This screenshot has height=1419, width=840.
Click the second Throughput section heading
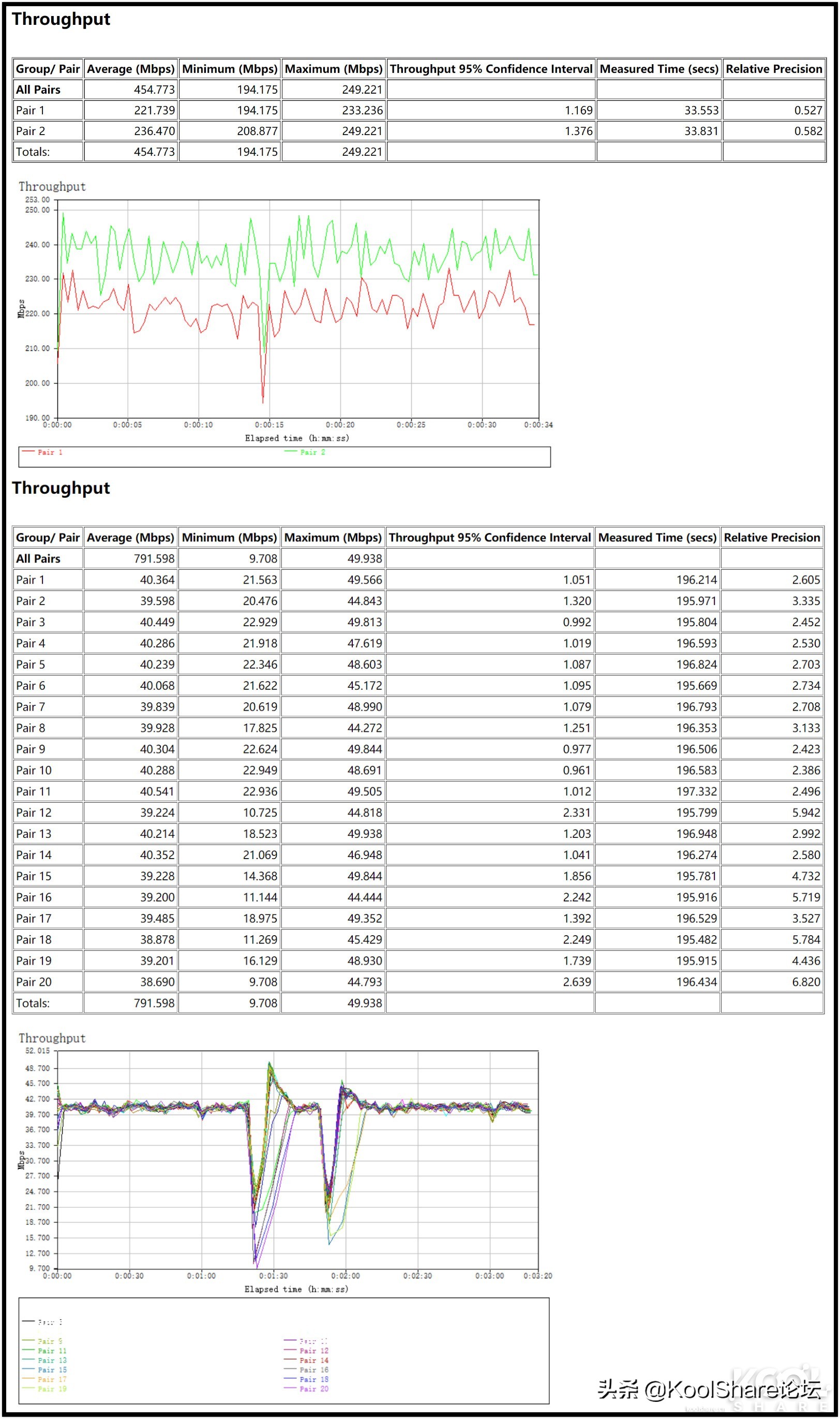(60, 488)
